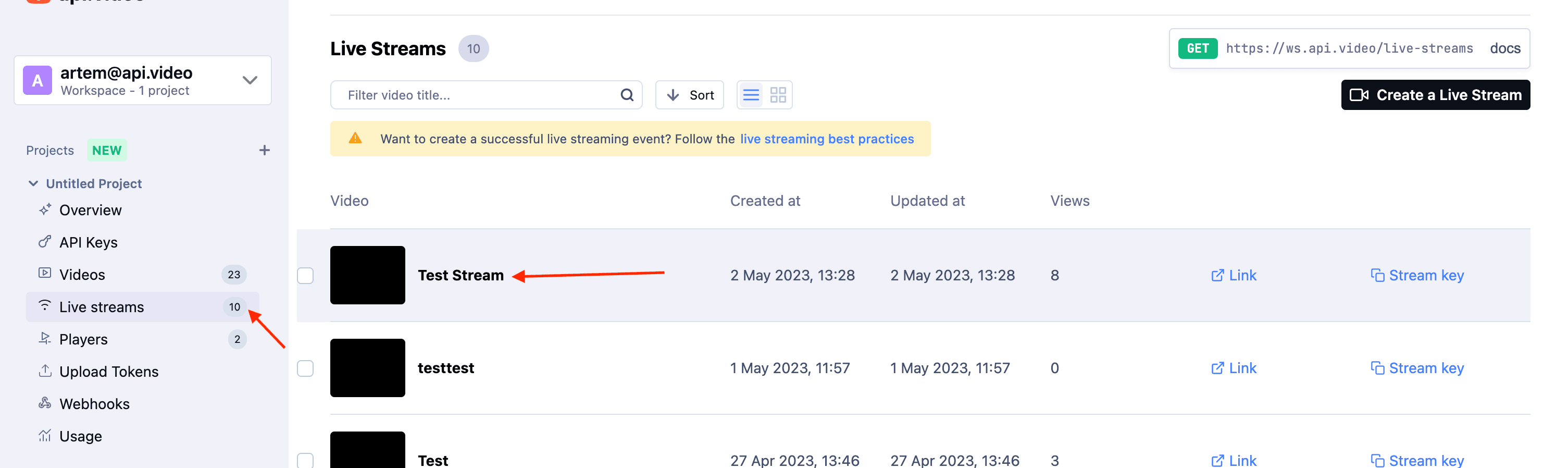Open the Test row thumbnail
Viewport: 1568px width, 468px height.
[368, 450]
